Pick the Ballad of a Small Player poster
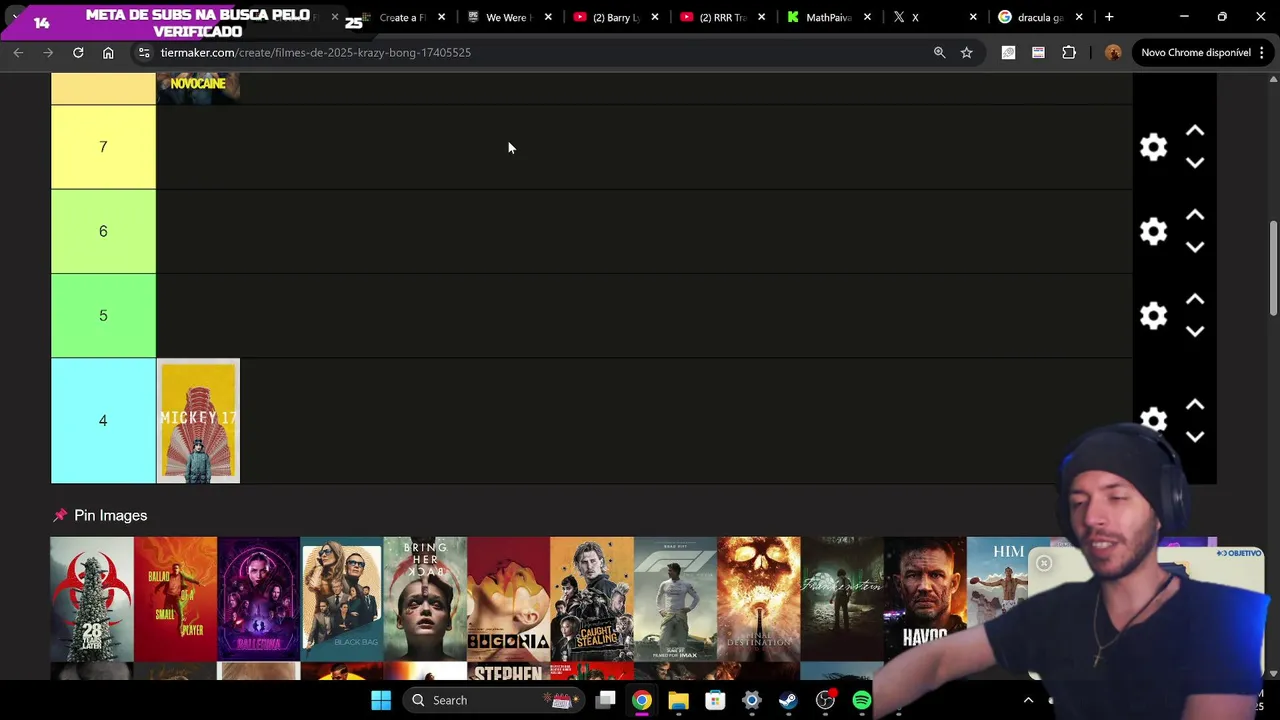Image resolution: width=1280 pixels, height=720 pixels. 175,599
